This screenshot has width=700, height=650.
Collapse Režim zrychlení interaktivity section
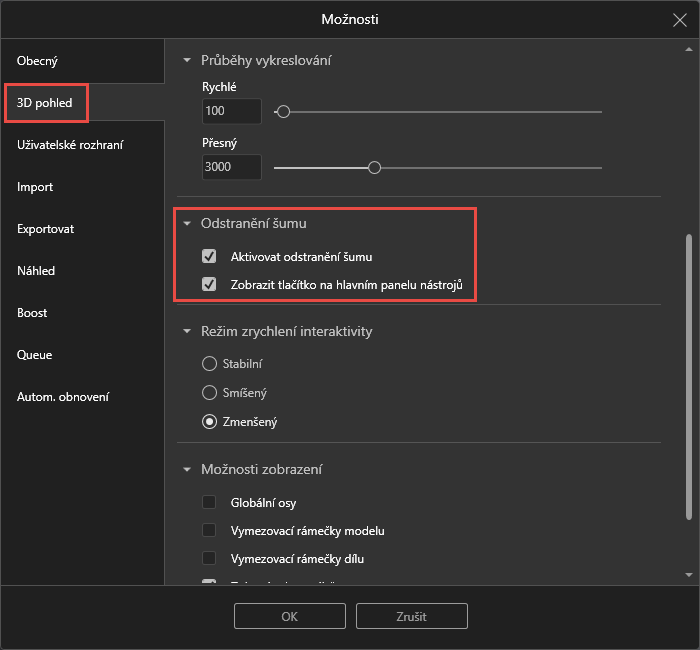coord(187,331)
